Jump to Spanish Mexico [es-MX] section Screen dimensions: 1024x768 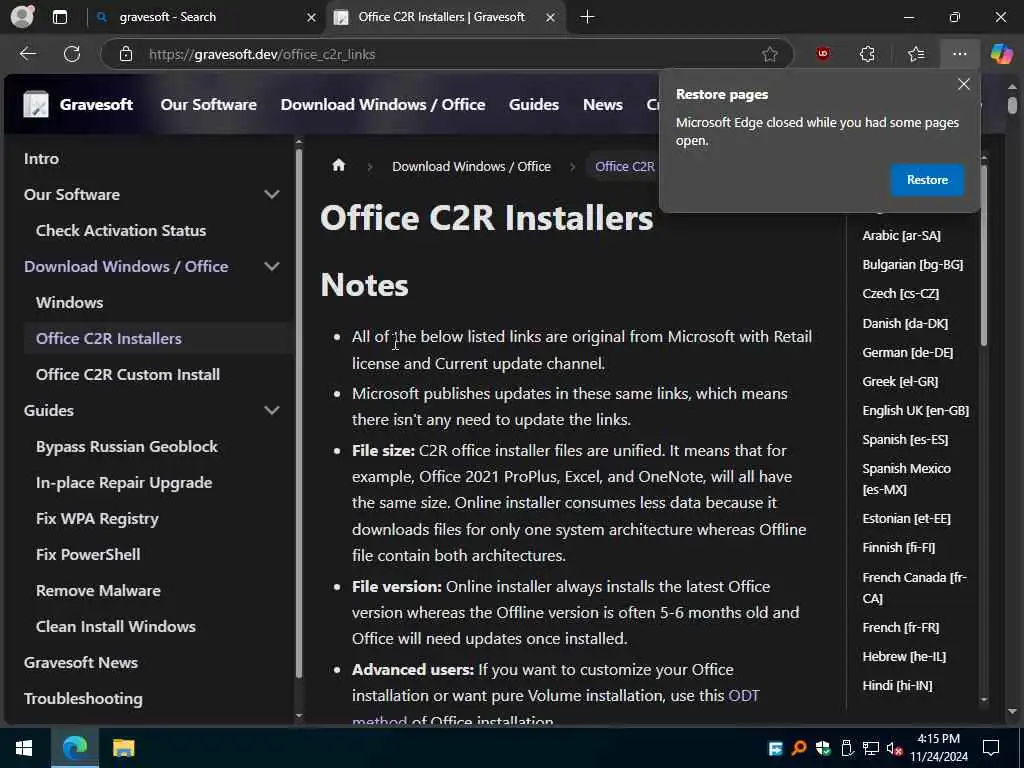click(x=906, y=479)
